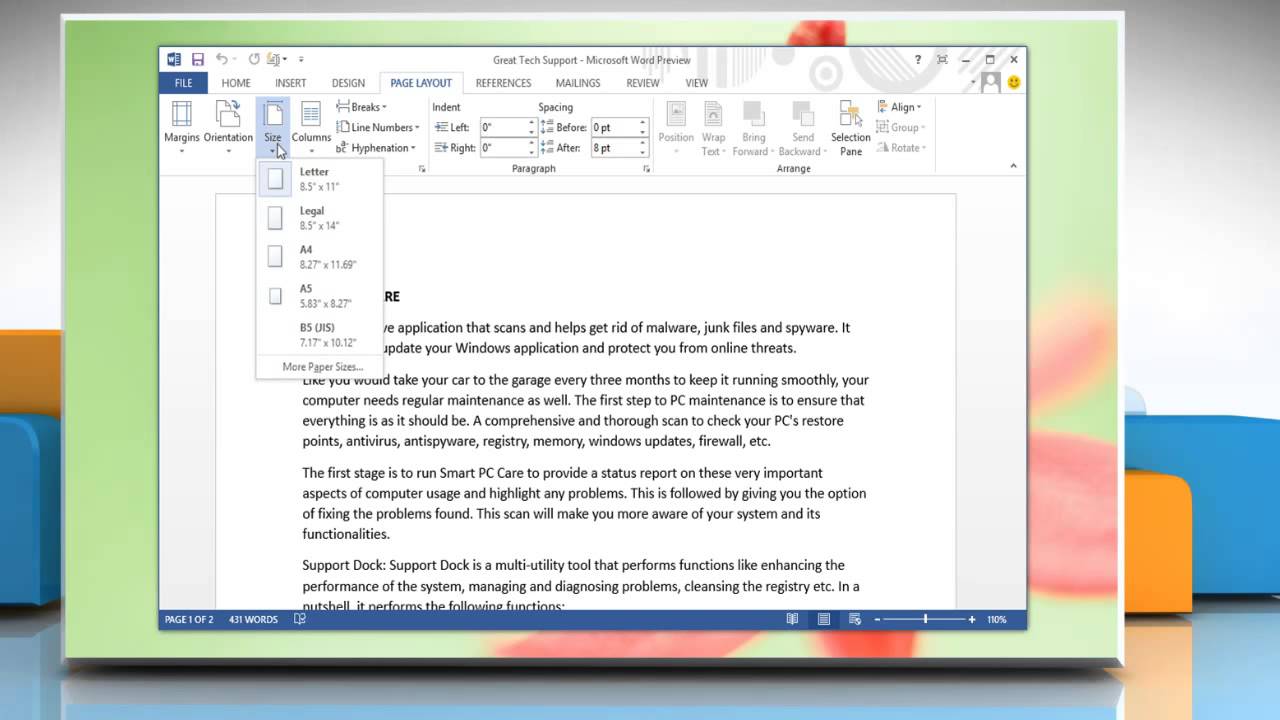Click PAGE 1 OF 2 in the status bar
Image resolution: width=1280 pixels, height=720 pixels.
point(189,620)
